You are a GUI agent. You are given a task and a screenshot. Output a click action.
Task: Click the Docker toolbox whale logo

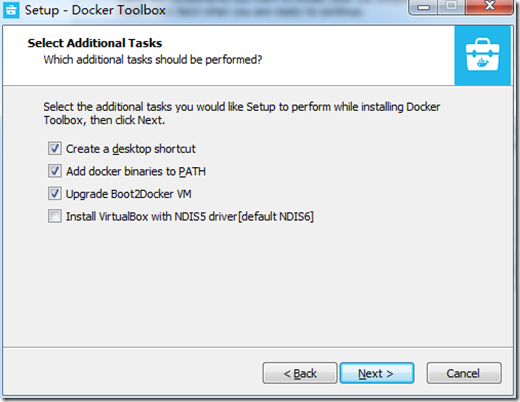(x=482, y=55)
